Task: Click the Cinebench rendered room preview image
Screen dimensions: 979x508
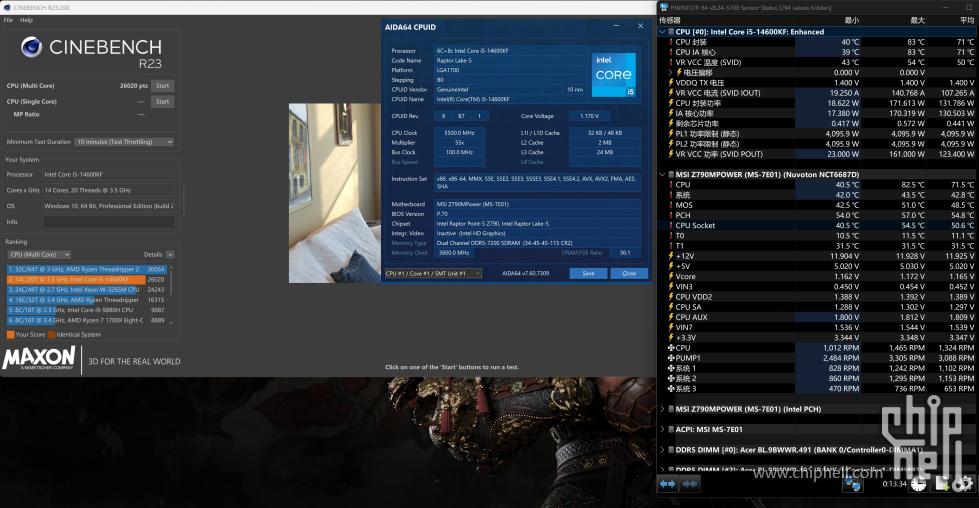Action: point(335,193)
